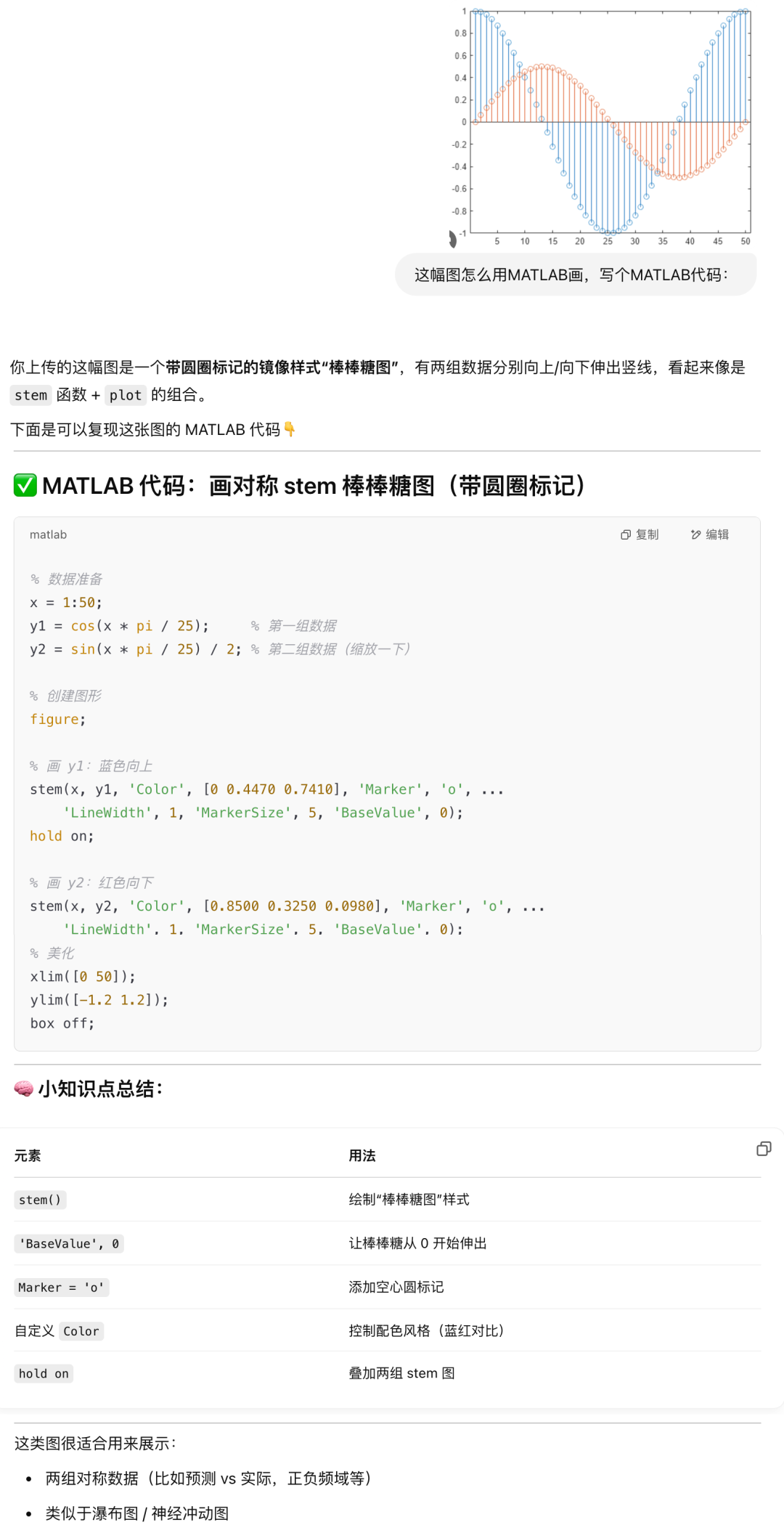Click the matlab language label on code block

(48, 534)
